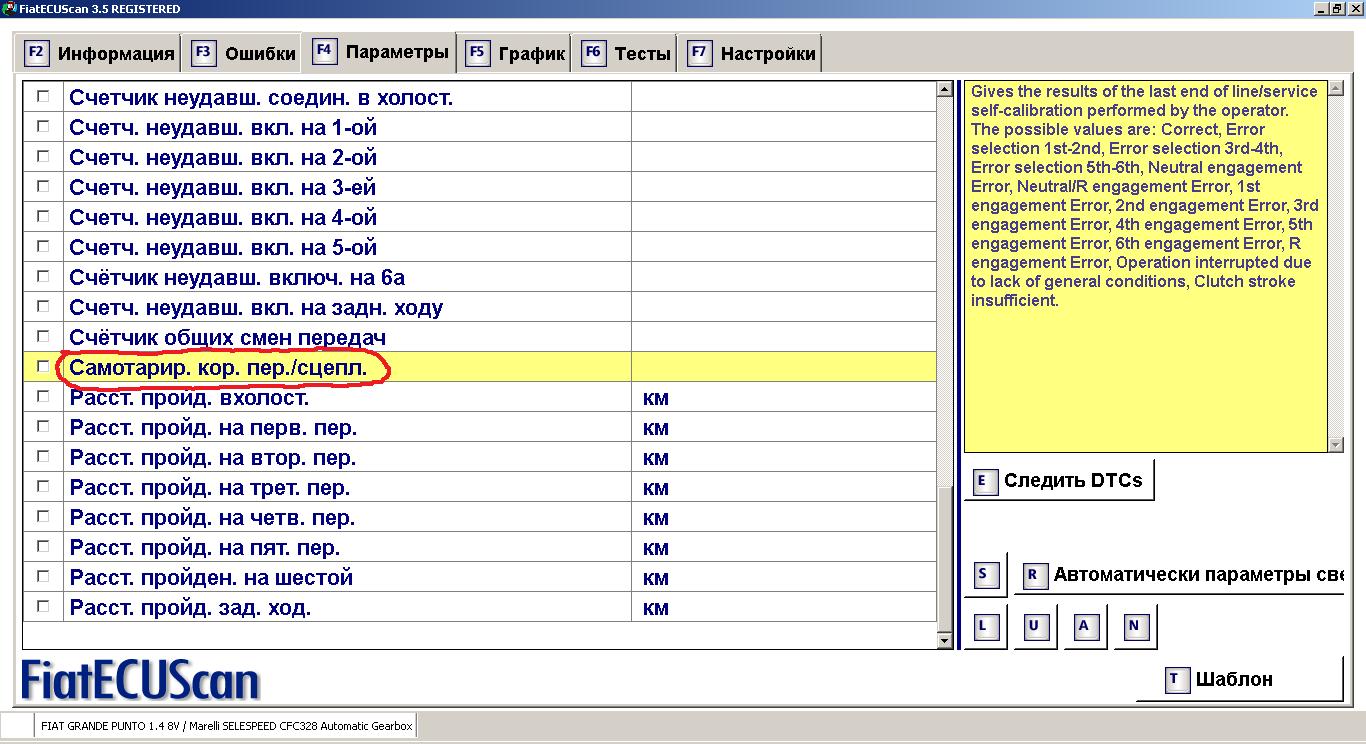1366x744 pixels.
Task: Click the N button in right panel
Action: coord(1133,626)
